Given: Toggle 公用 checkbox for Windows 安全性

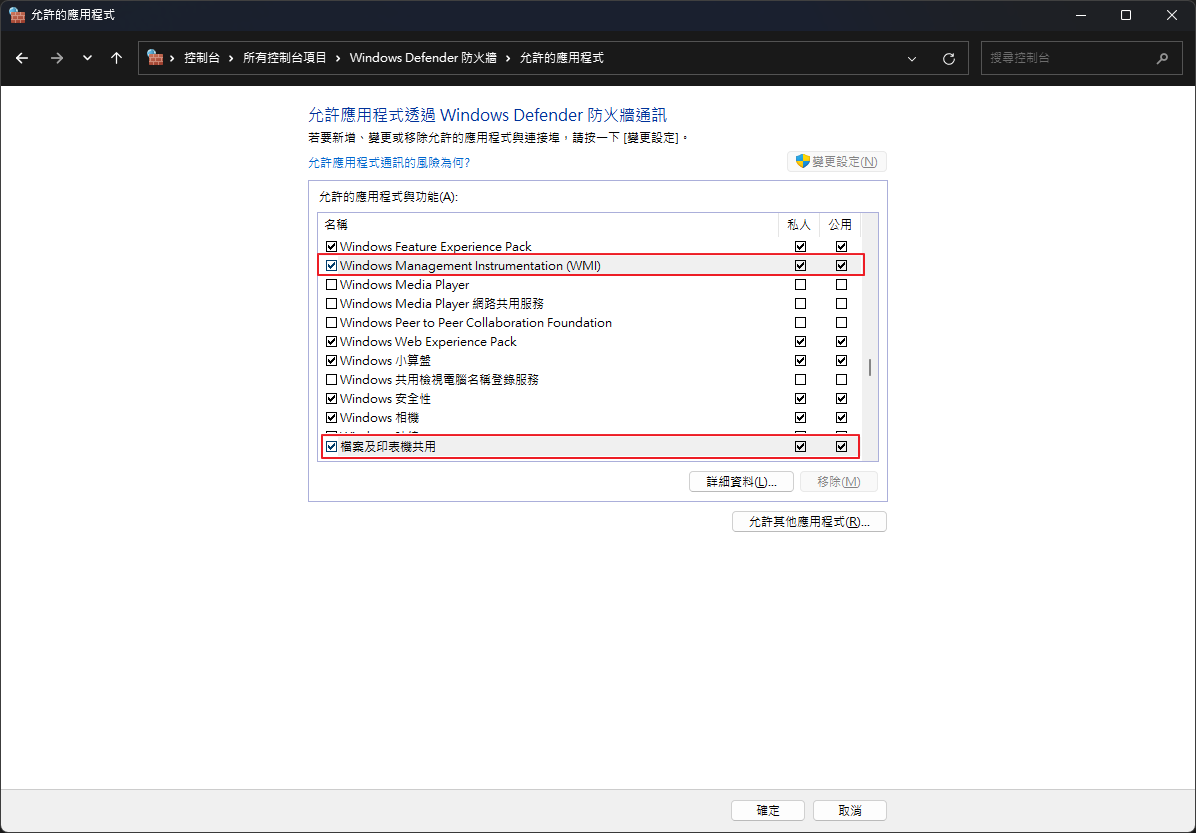Looking at the screenshot, I should 841,399.
